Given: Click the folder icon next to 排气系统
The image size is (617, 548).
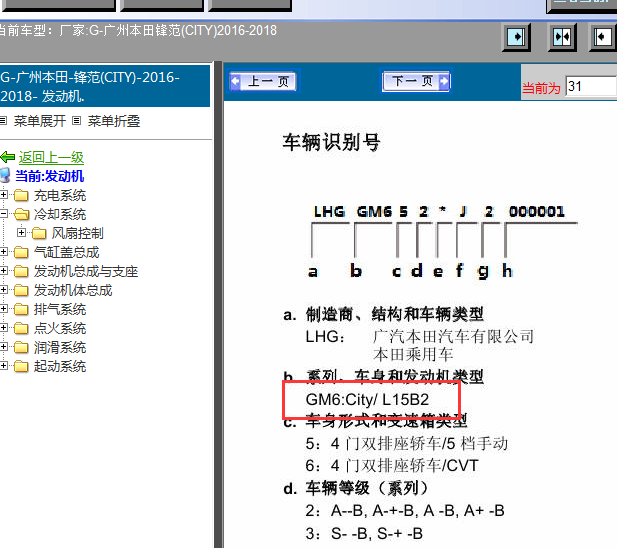Looking at the screenshot, I should 21,309.
